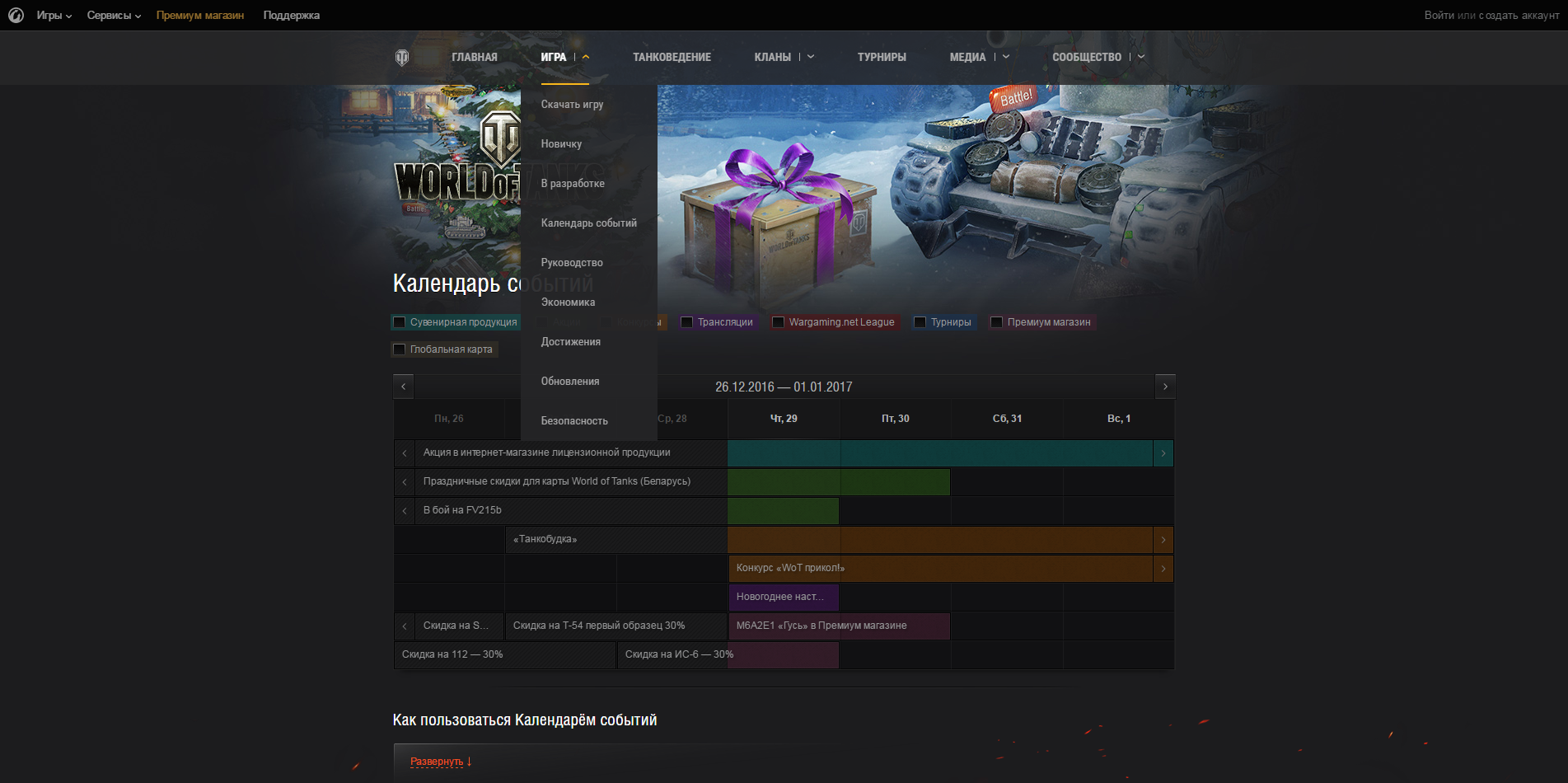
Task: Click right arrow on «Танкобудка» row
Action: [1163, 540]
